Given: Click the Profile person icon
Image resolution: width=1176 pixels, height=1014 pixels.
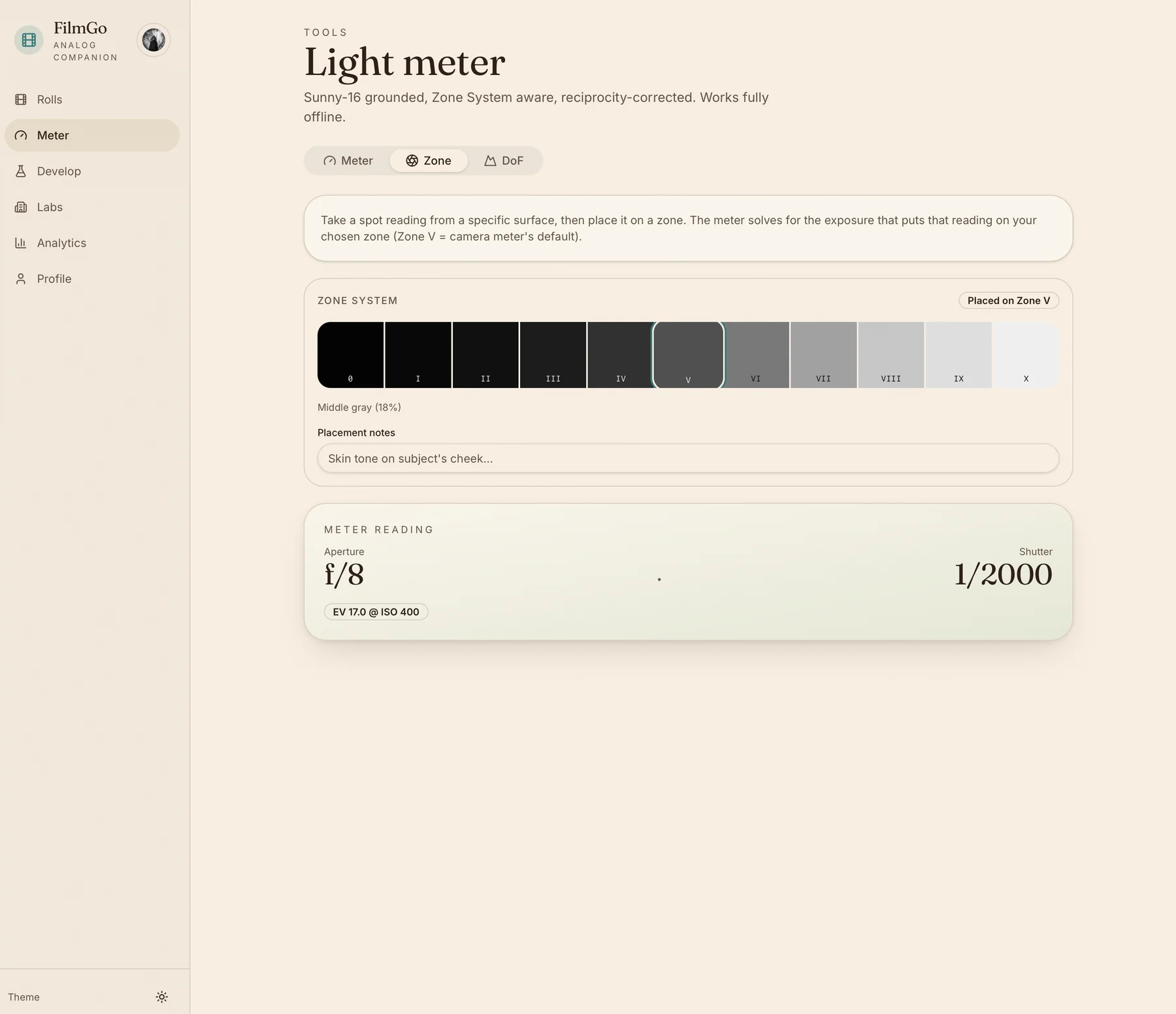Looking at the screenshot, I should coord(21,279).
